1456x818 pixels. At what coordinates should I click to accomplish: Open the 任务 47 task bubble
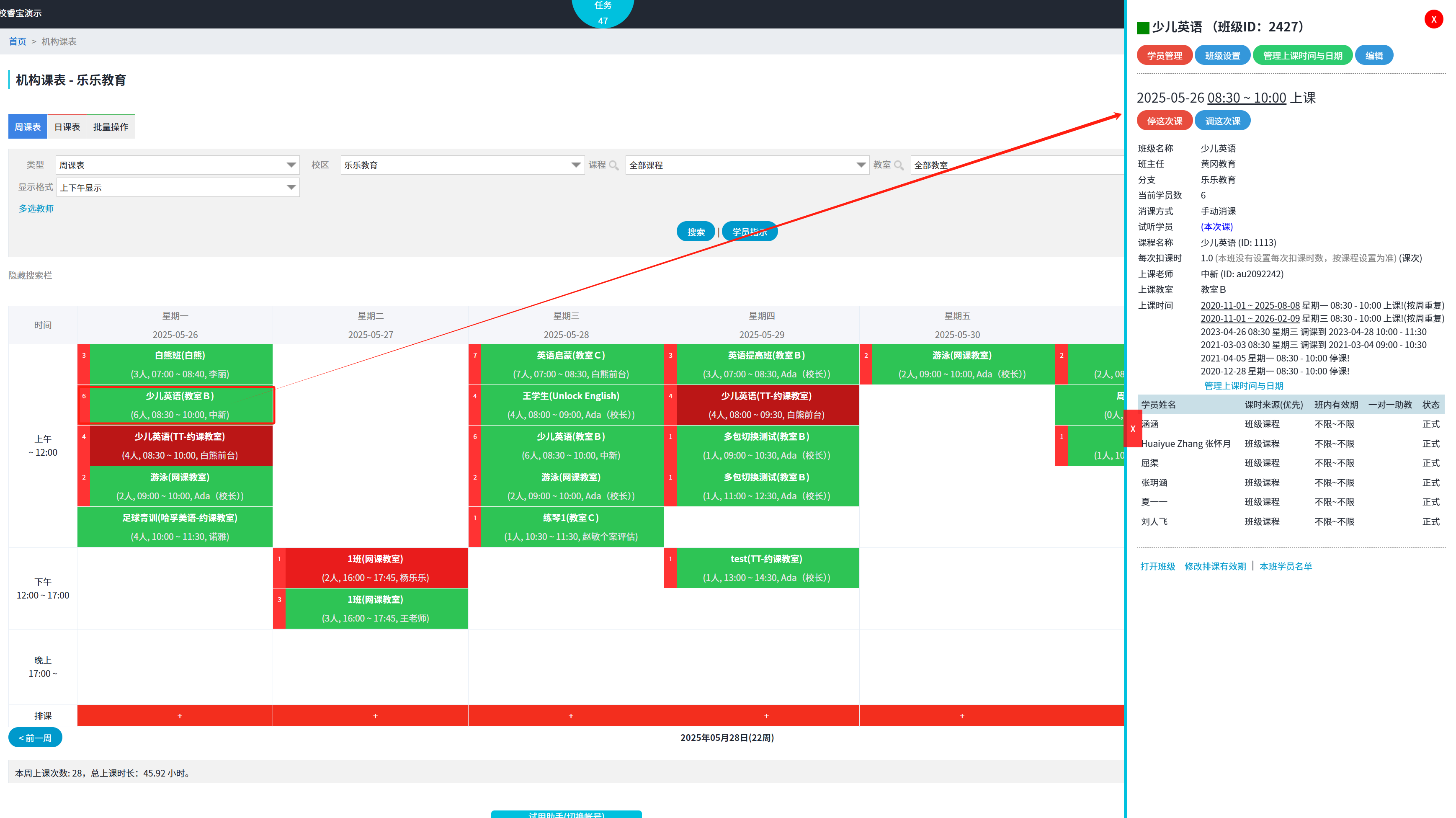click(603, 13)
